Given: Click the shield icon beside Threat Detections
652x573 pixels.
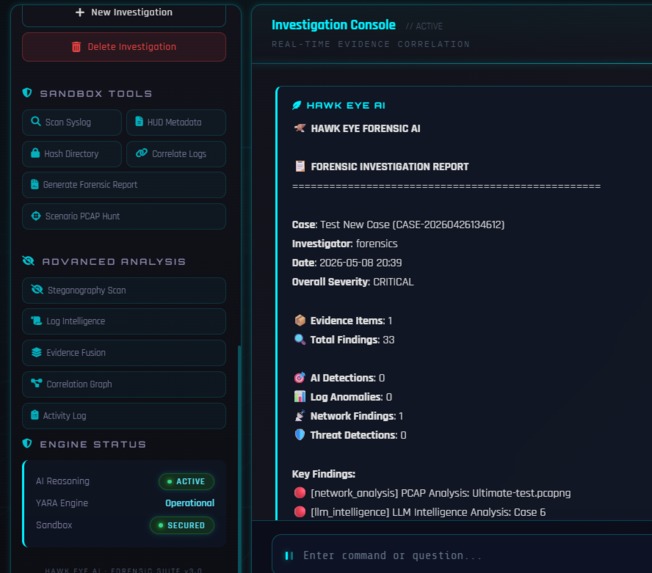Looking at the screenshot, I should pyautogui.click(x=300, y=435).
